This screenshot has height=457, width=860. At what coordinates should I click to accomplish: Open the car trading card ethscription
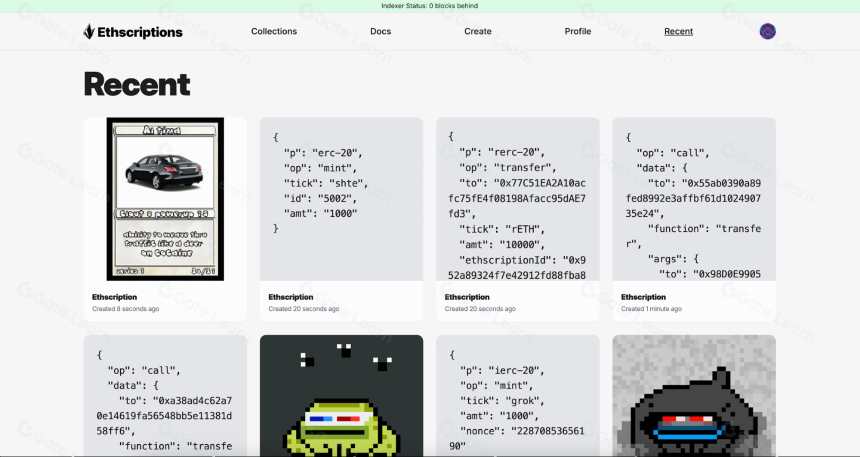tap(165, 199)
